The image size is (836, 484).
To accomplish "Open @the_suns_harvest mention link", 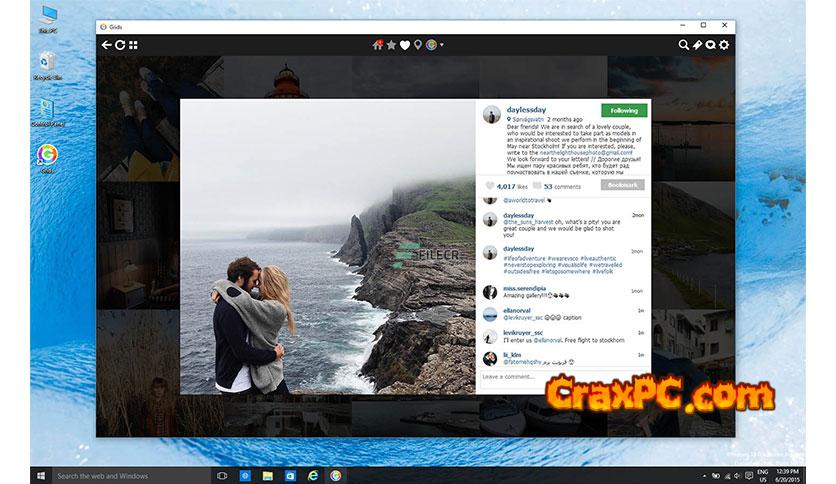I will tap(528, 222).
